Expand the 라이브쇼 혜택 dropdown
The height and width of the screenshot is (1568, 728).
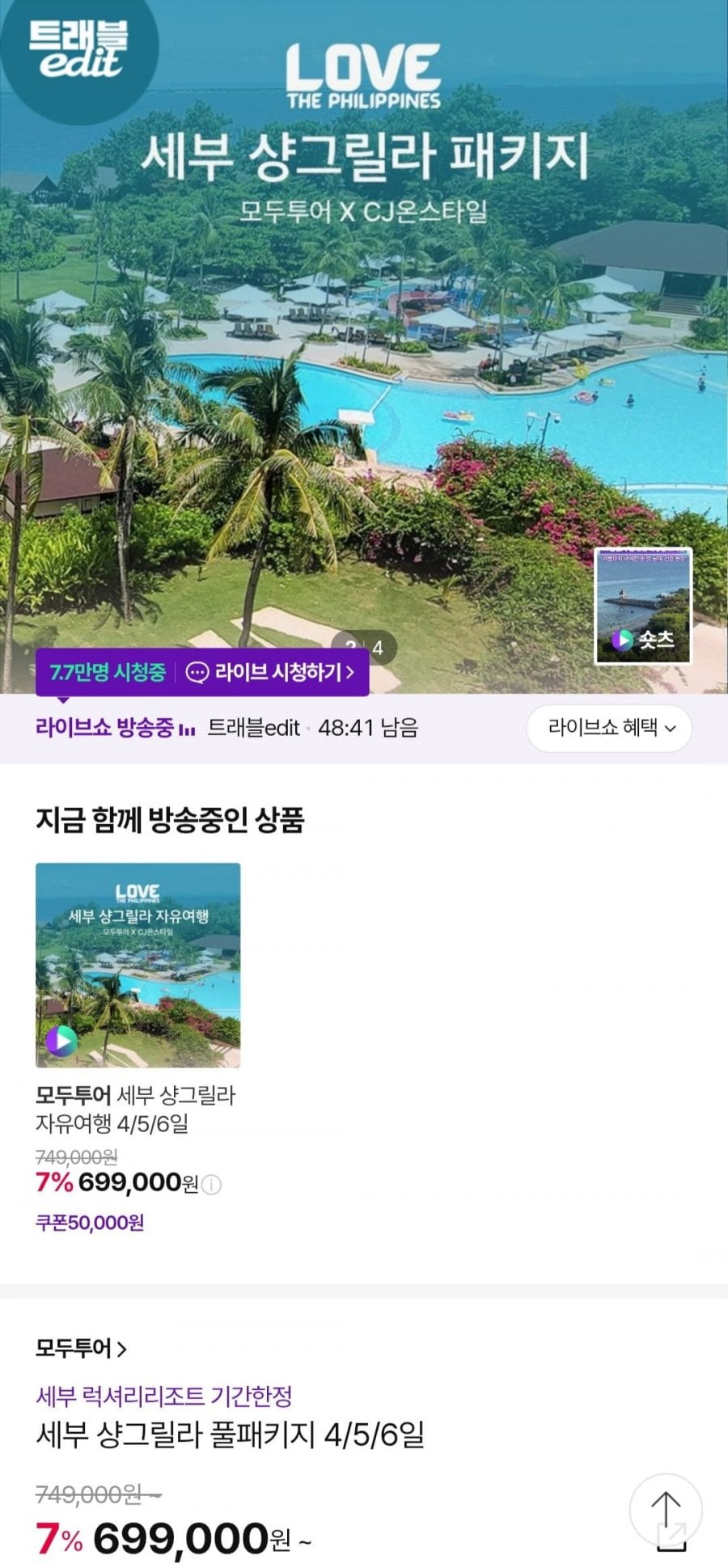610,729
